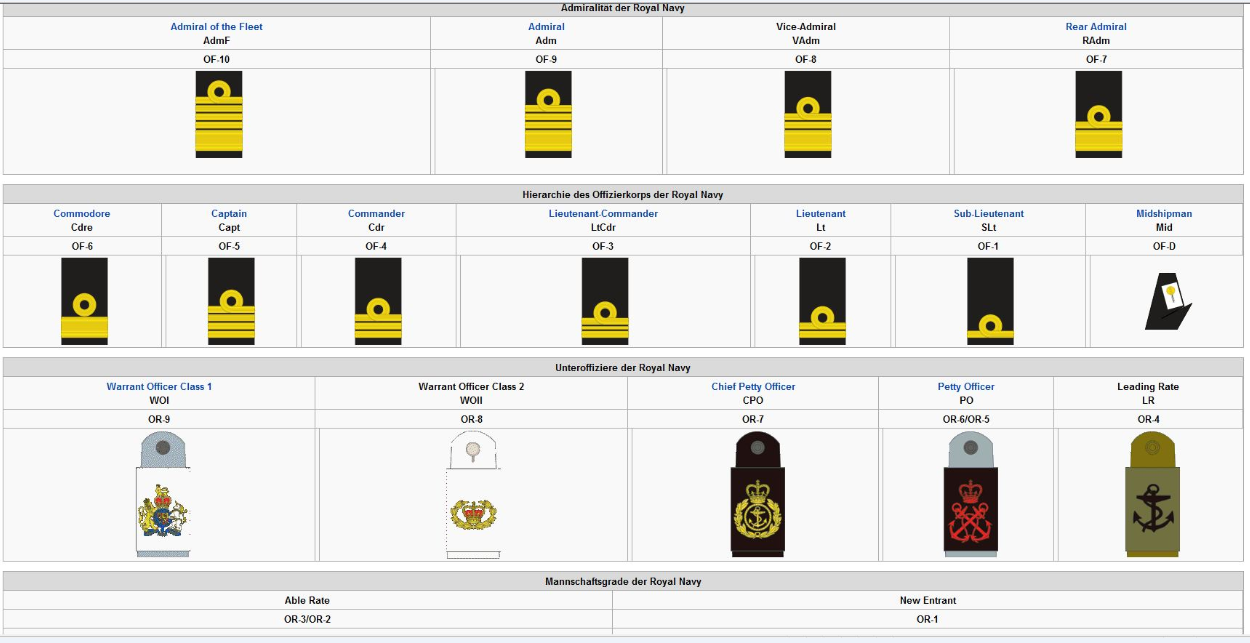Click the Warrant Officer Class 1 link
1250x643 pixels.
tap(159, 387)
